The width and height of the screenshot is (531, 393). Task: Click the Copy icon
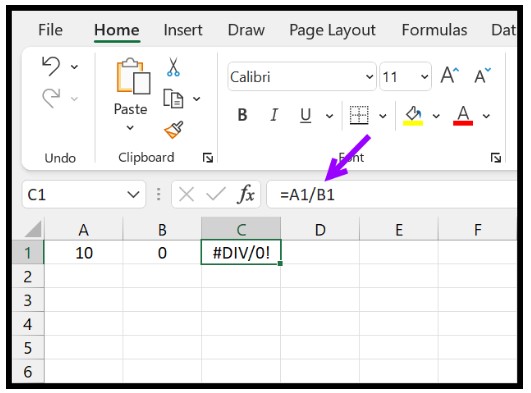[173, 98]
